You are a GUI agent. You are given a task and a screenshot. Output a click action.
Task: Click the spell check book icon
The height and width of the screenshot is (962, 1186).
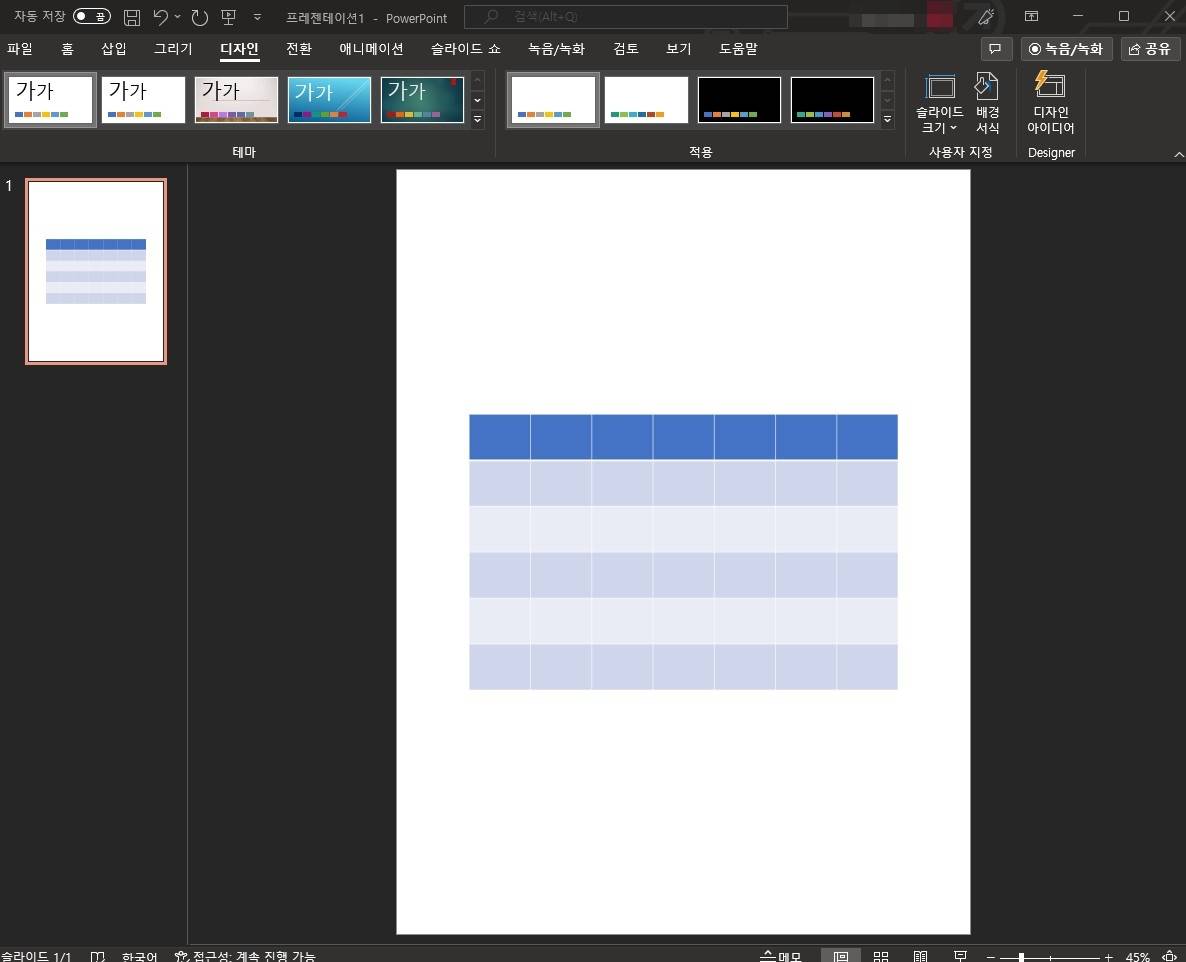pos(98,956)
